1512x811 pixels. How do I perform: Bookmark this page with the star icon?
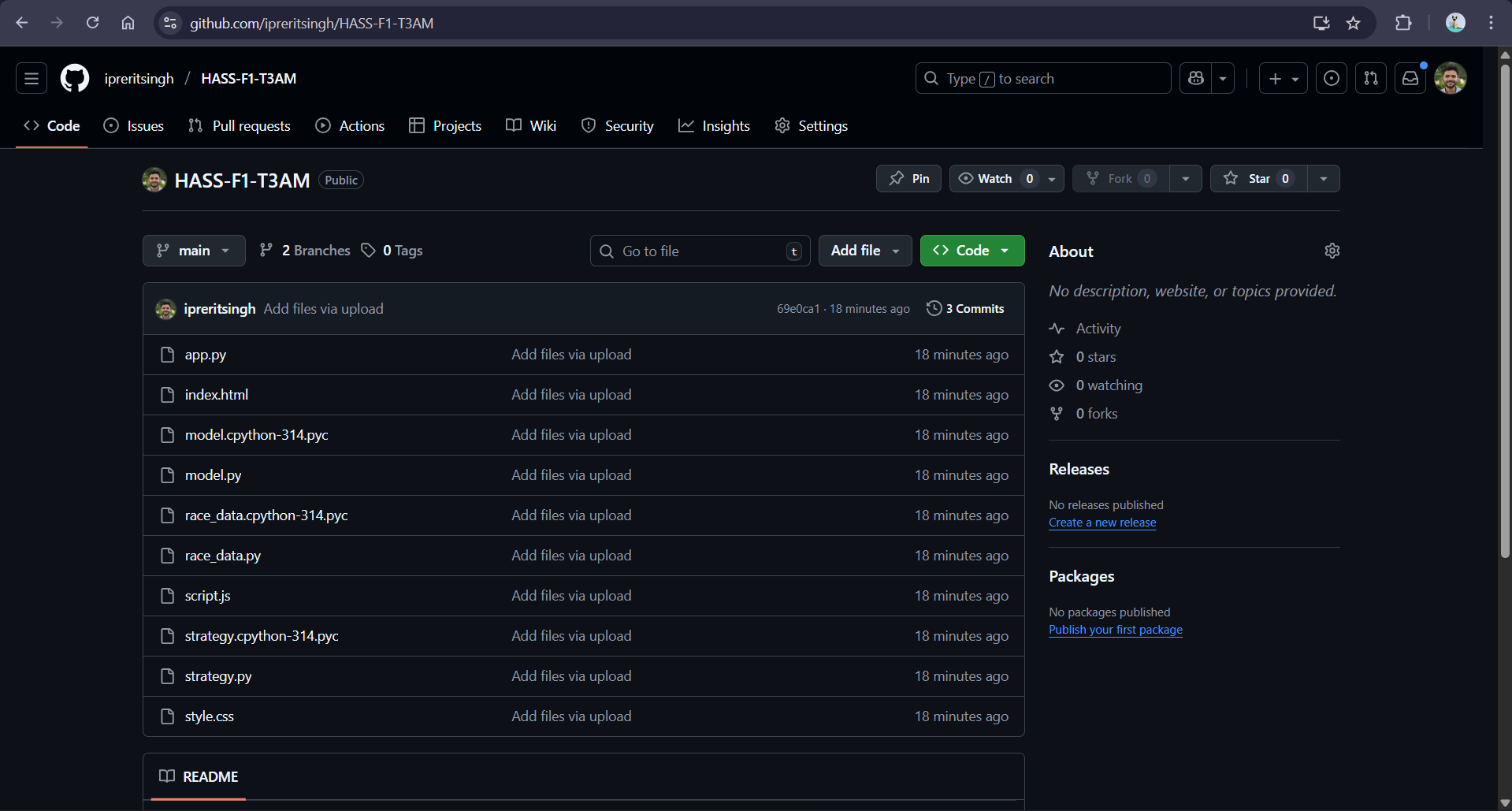[x=1354, y=23]
